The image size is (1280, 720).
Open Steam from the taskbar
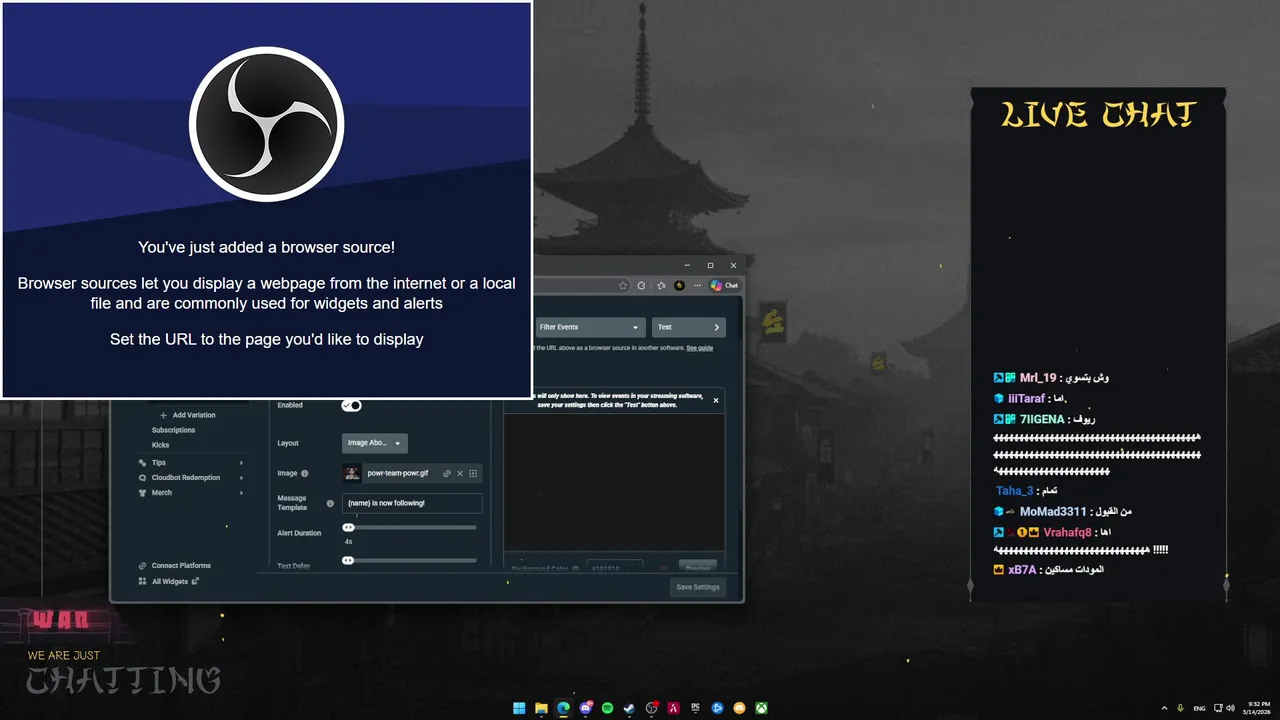click(629, 708)
